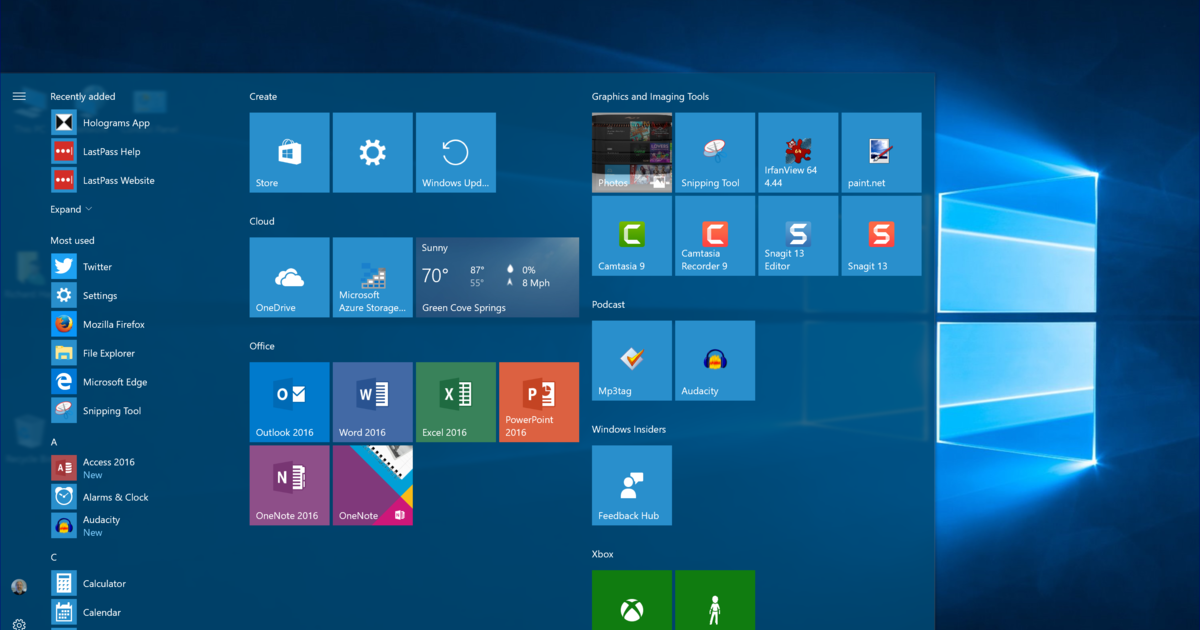Click the Calculator app entry

(104, 584)
